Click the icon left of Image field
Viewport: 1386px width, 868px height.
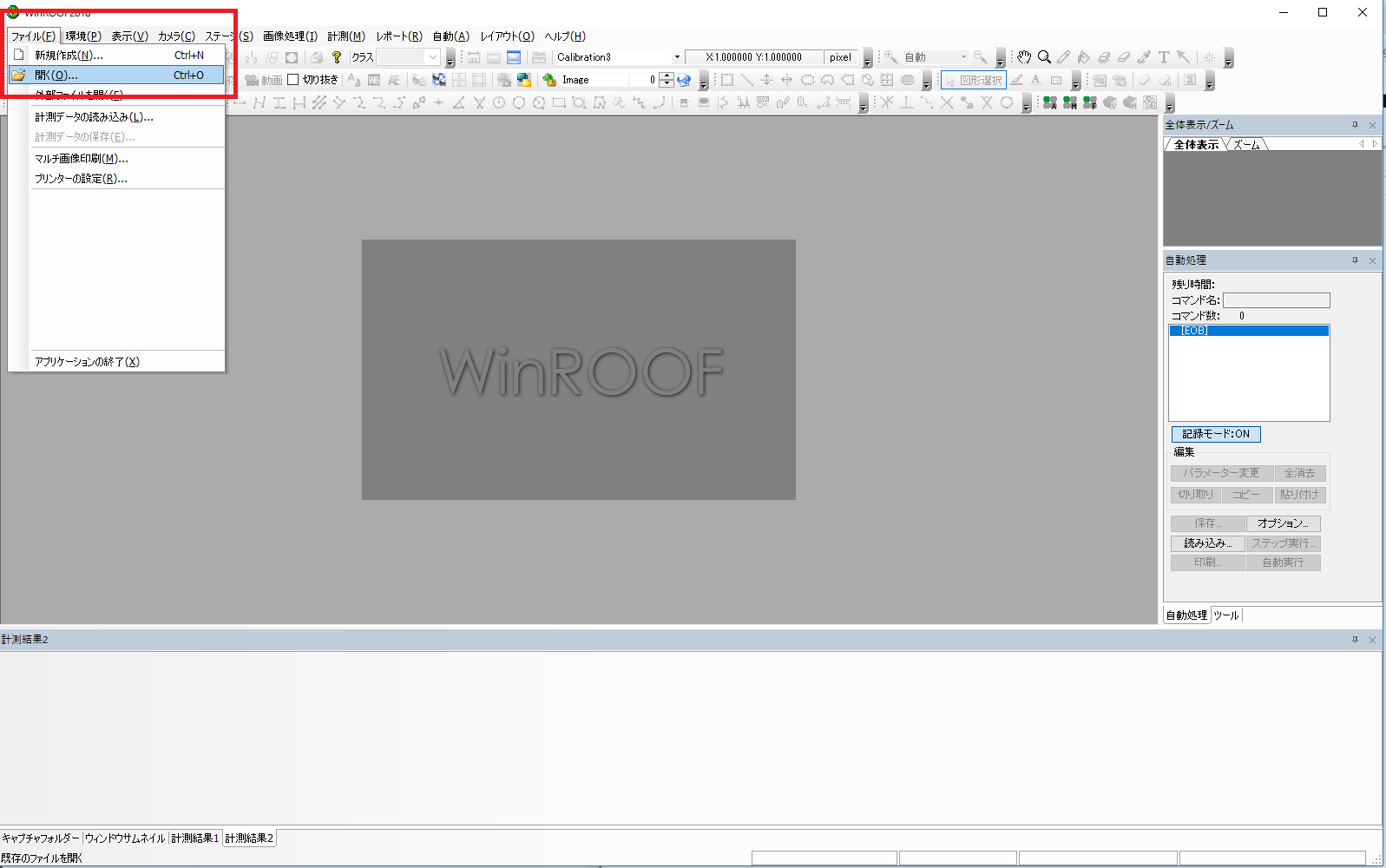(549, 80)
